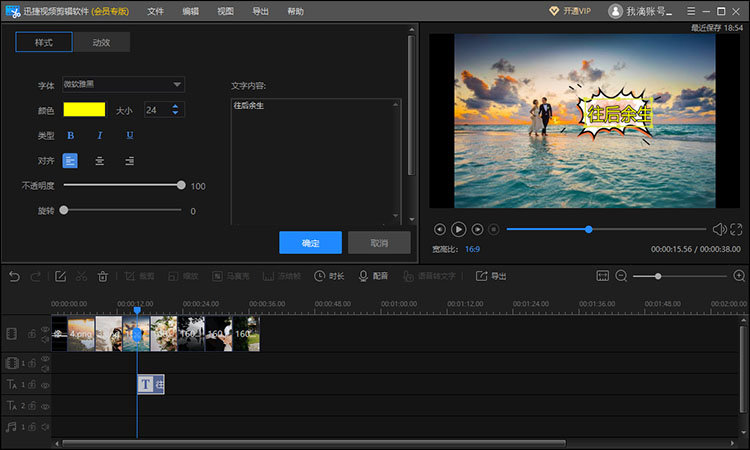Mute music track 1 speaker icon
750x450 pixels.
45,427
